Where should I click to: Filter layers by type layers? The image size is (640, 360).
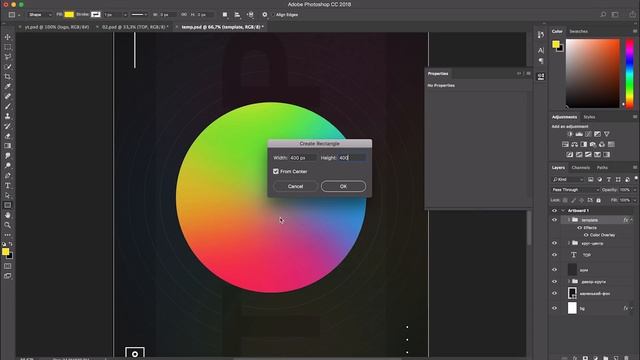(x=609, y=180)
